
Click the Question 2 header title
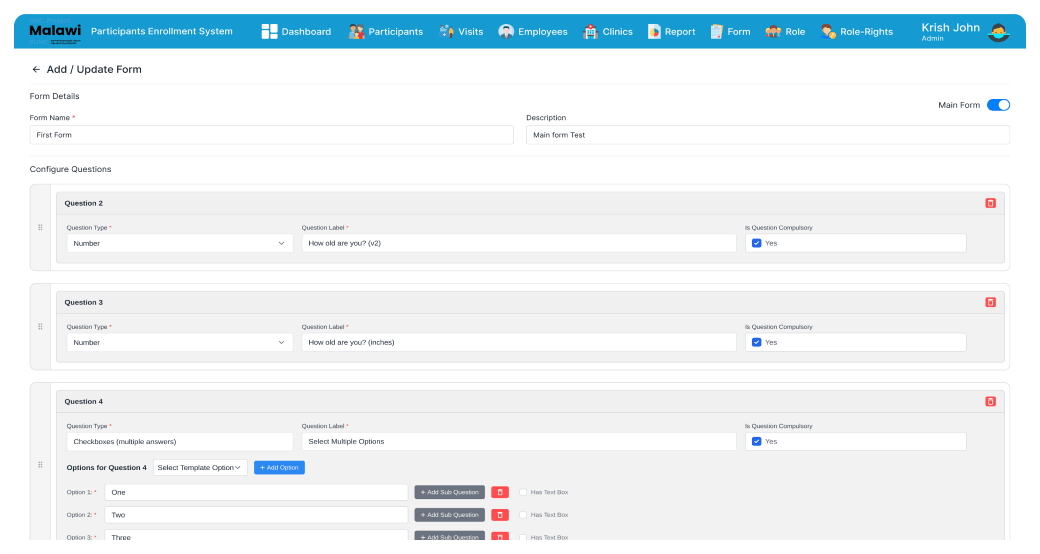pos(84,203)
